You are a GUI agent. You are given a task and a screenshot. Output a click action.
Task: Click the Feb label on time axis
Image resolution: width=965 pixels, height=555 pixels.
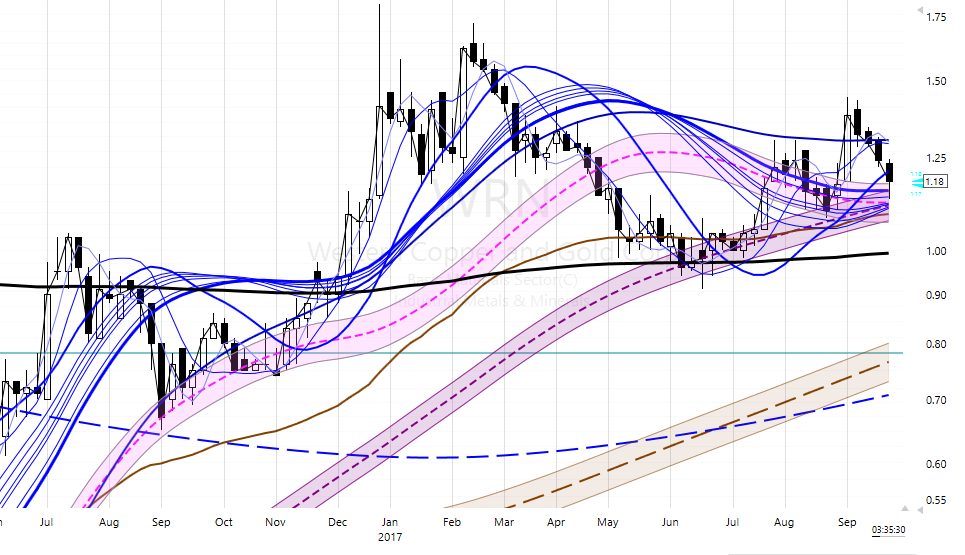[451, 522]
